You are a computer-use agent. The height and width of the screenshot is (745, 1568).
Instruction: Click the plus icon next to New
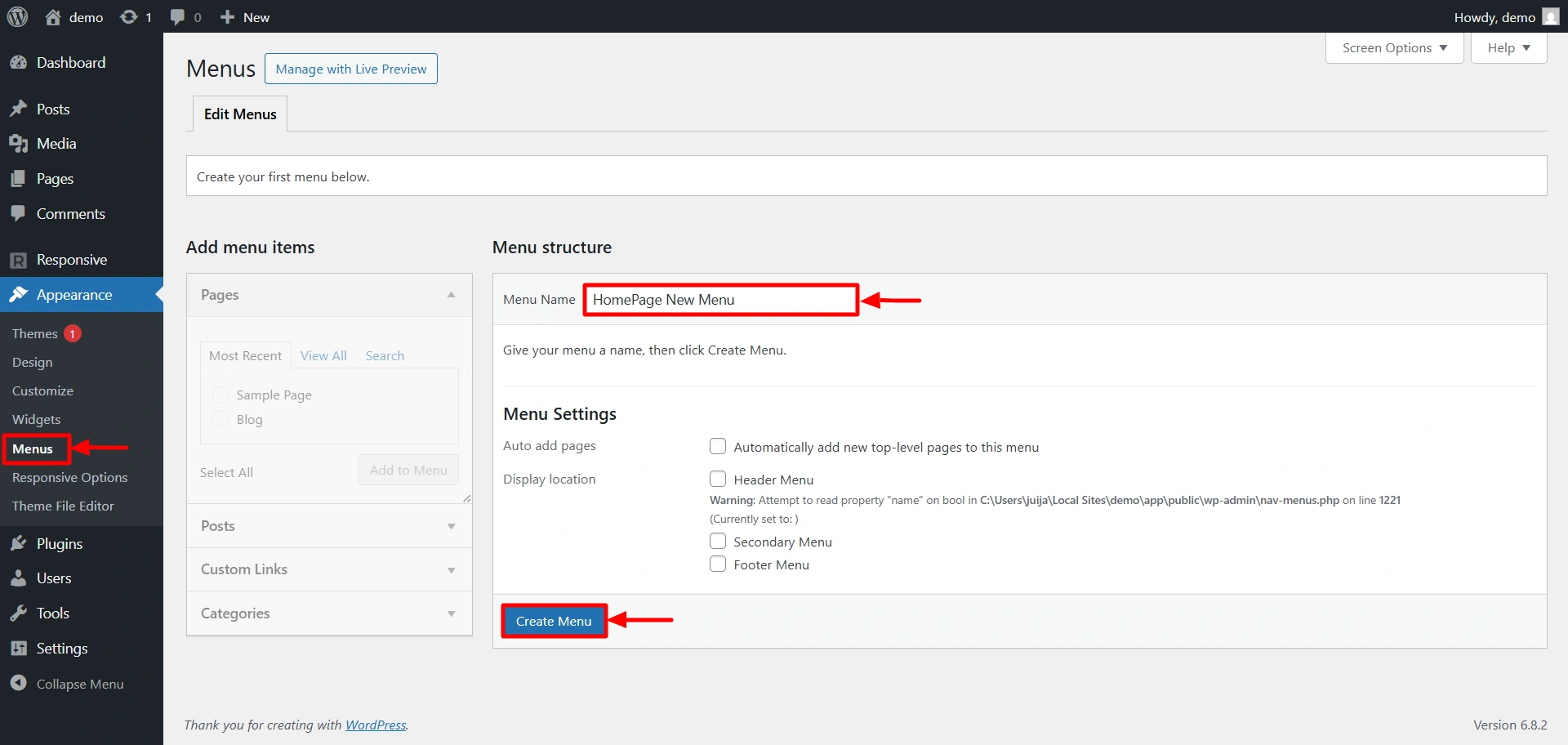click(228, 17)
